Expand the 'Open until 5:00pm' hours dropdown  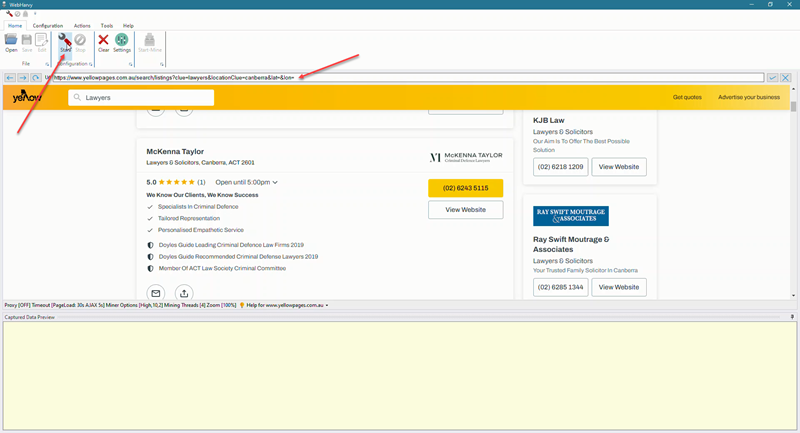(275, 183)
